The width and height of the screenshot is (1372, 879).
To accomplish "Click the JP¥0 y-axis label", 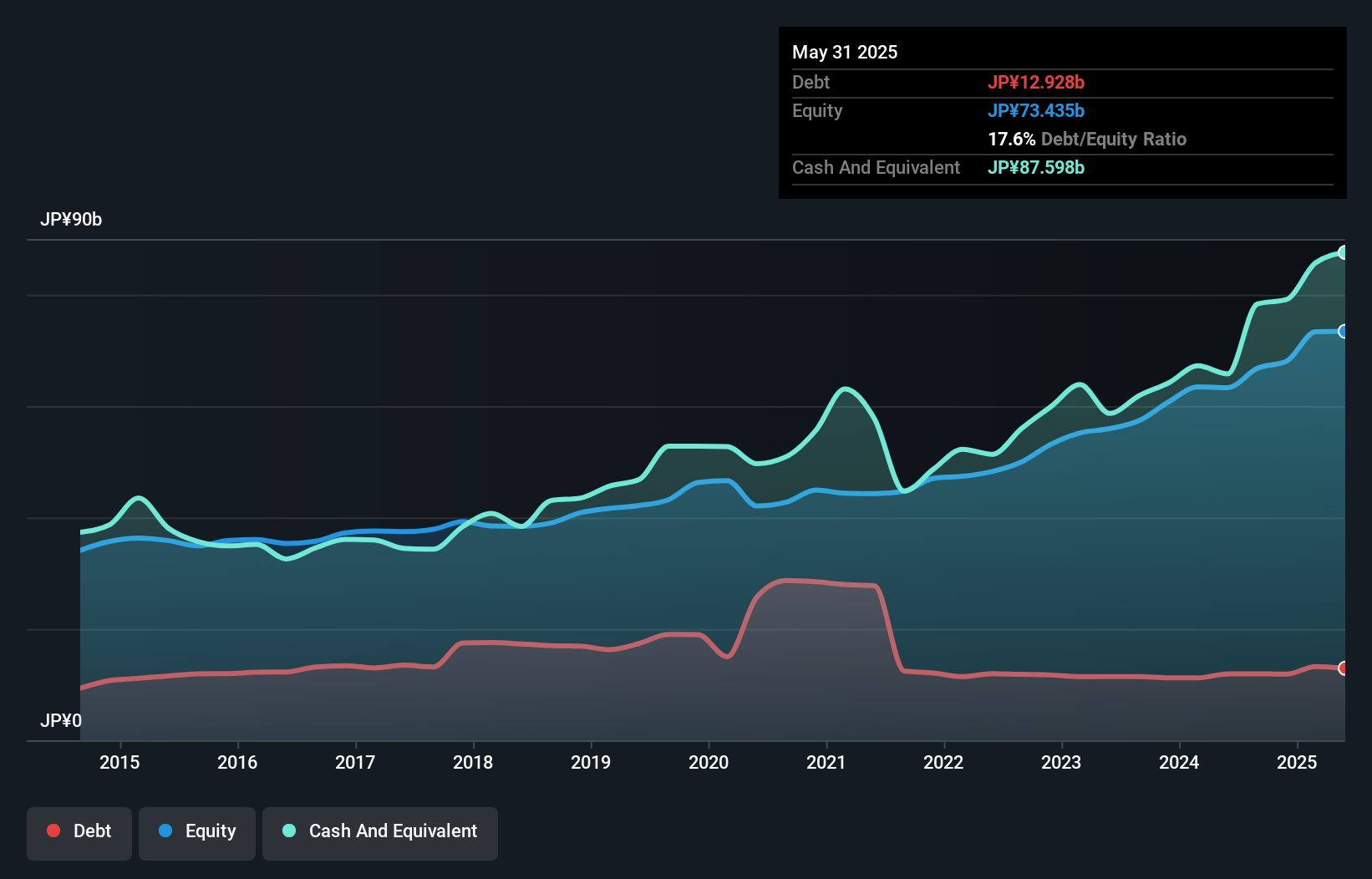I will 61,720.
